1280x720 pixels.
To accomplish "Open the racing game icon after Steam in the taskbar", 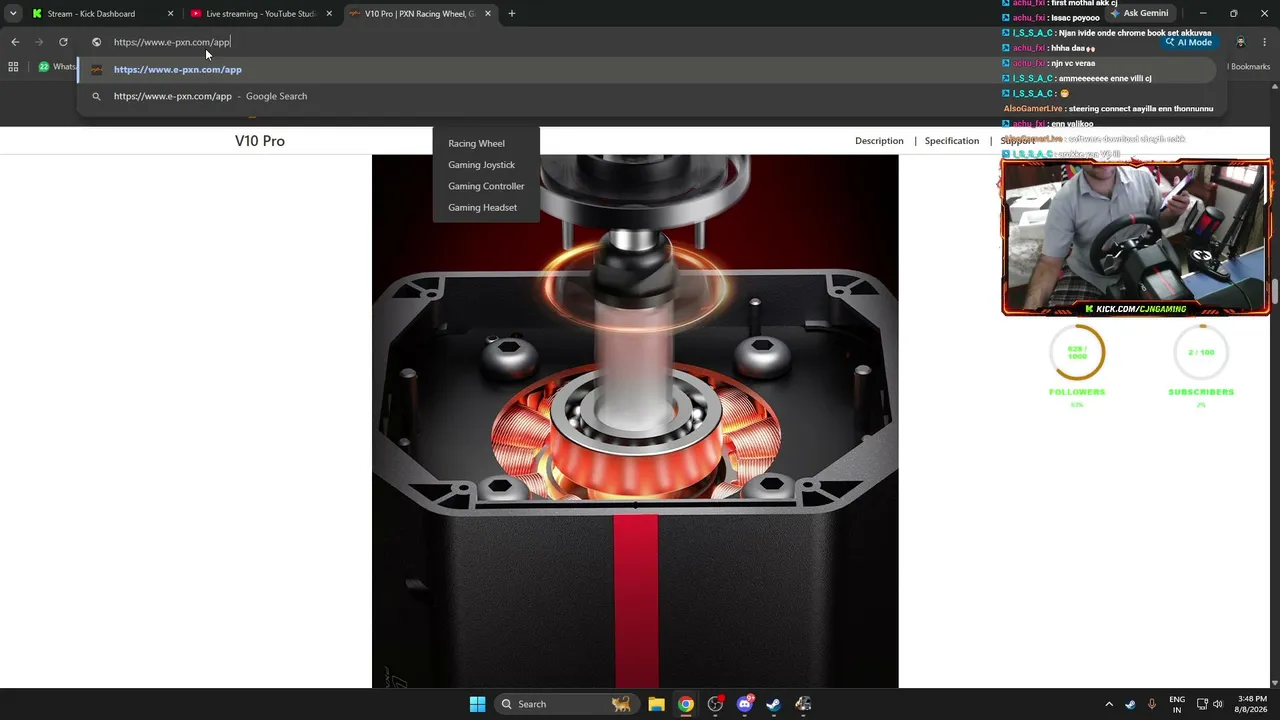I will click(803, 704).
